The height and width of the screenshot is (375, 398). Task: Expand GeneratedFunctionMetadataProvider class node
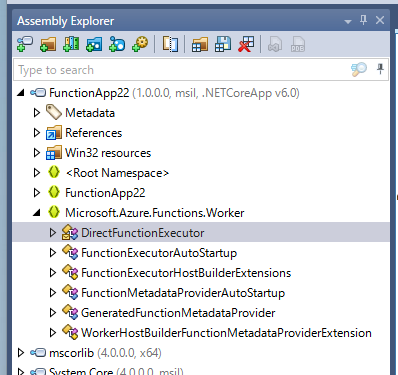click(53, 313)
